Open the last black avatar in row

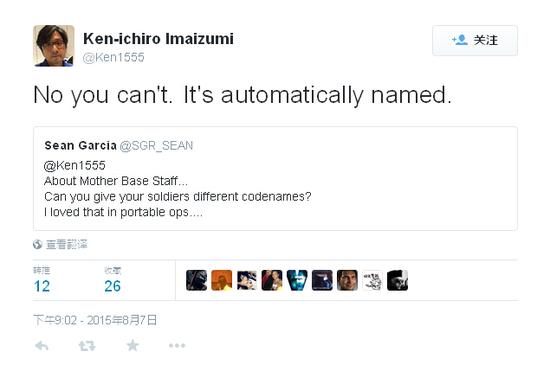pos(397,280)
